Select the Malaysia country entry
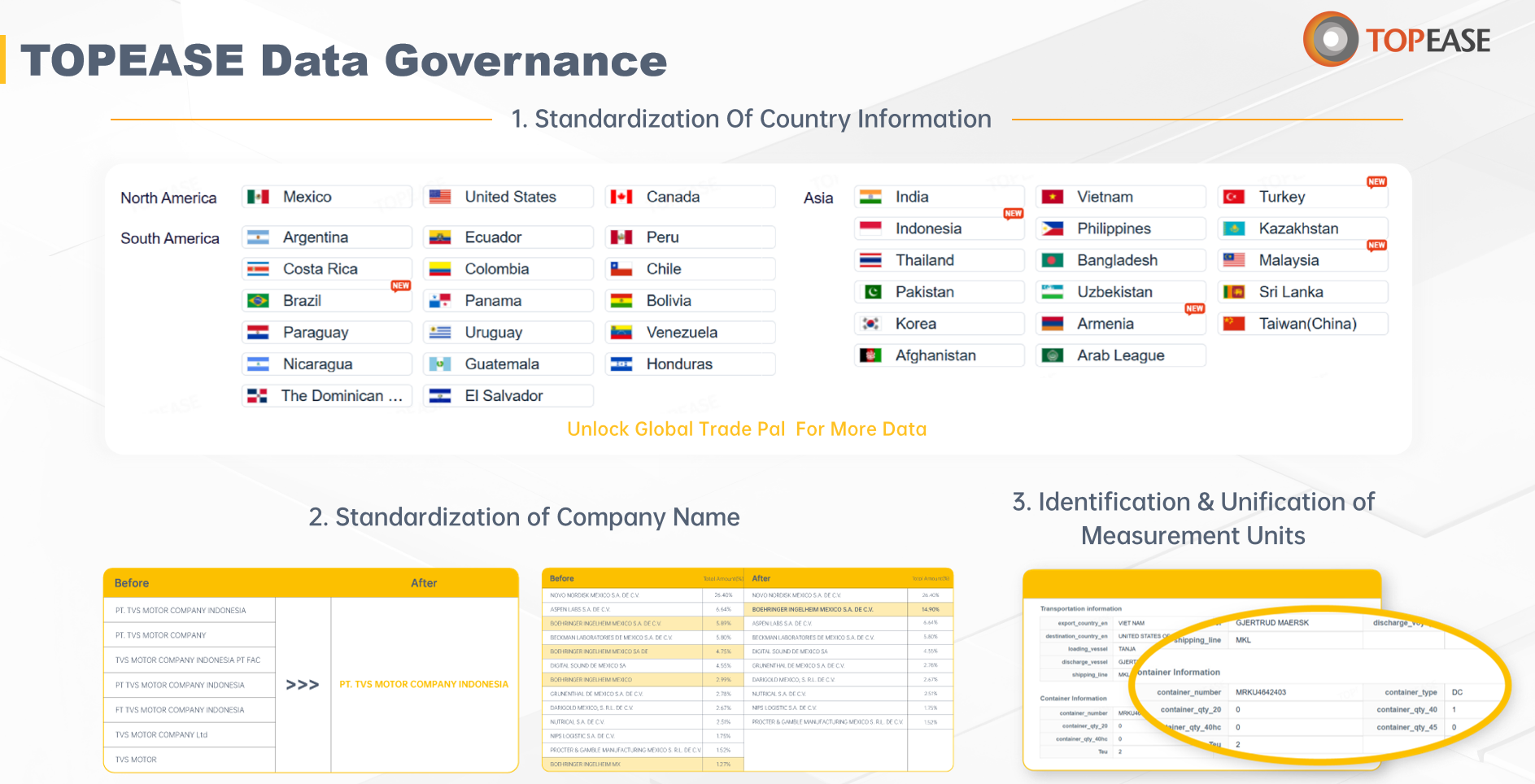The width and height of the screenshot is (1535, 784). pyautogui.click(x=1302, y=260)
